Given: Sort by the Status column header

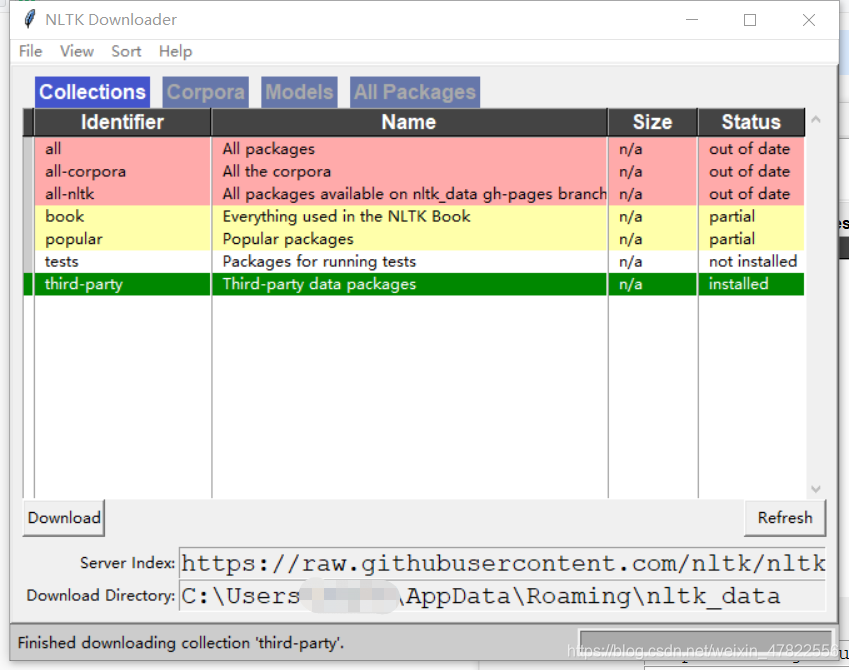Looking at the screenshot, I should 751,122.
